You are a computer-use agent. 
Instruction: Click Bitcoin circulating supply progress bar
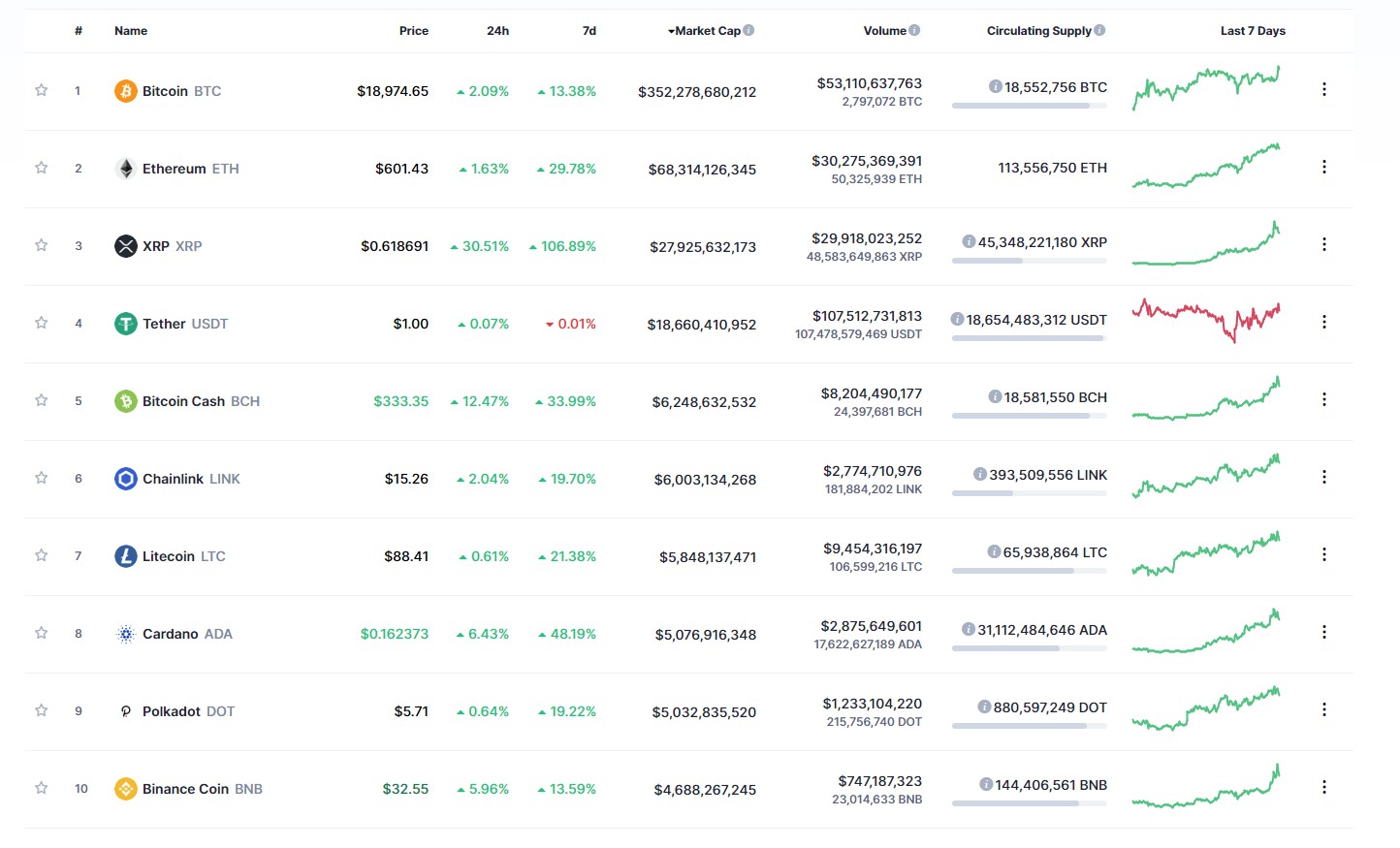click(1030, 106)
